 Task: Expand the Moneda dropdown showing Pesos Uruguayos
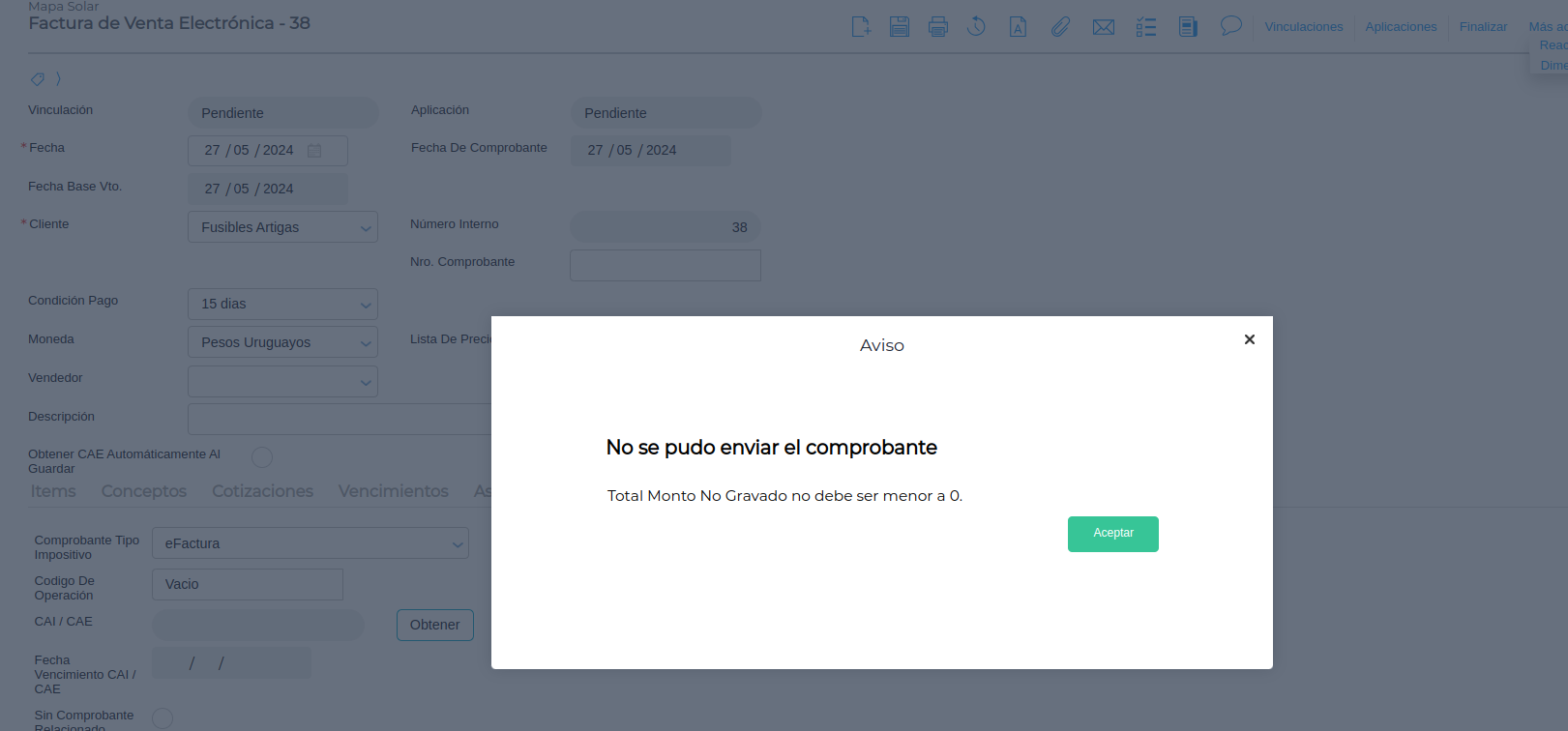pos(282,342)
